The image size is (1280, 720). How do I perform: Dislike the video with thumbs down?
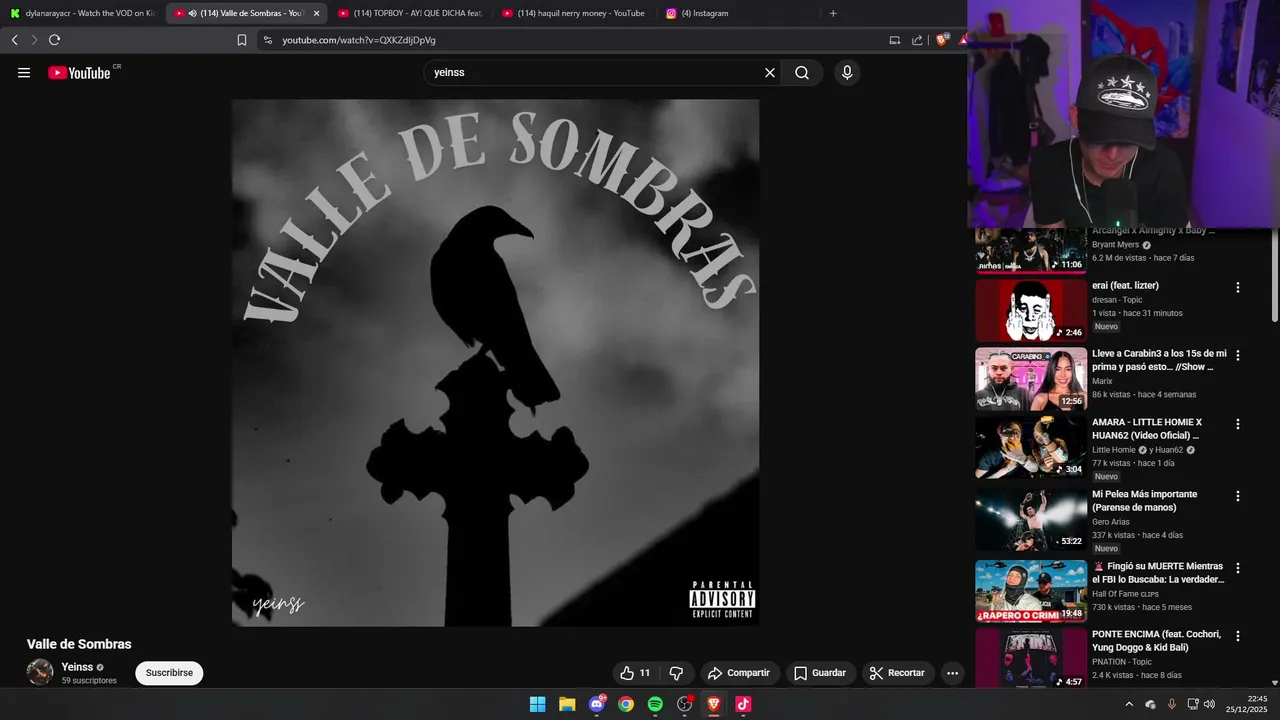pos(676,673)
